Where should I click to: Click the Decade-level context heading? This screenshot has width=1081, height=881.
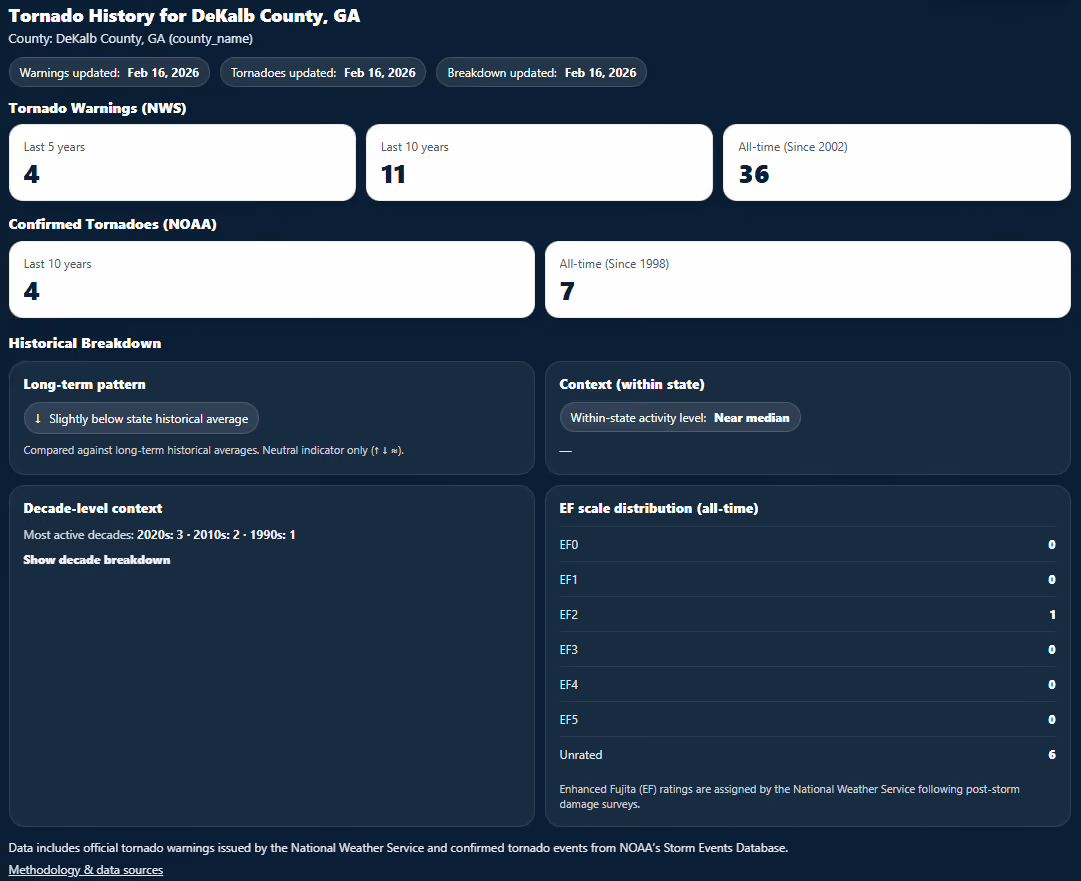click(92, 508)
